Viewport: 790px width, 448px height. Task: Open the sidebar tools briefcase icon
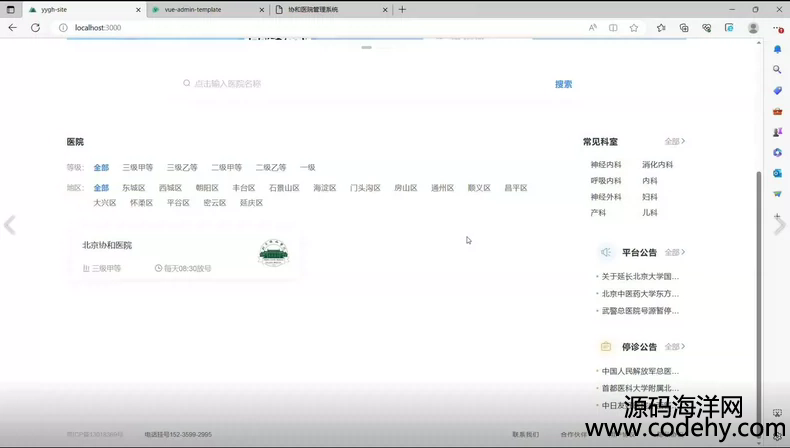pyautogui.click(x=777, y=111)
